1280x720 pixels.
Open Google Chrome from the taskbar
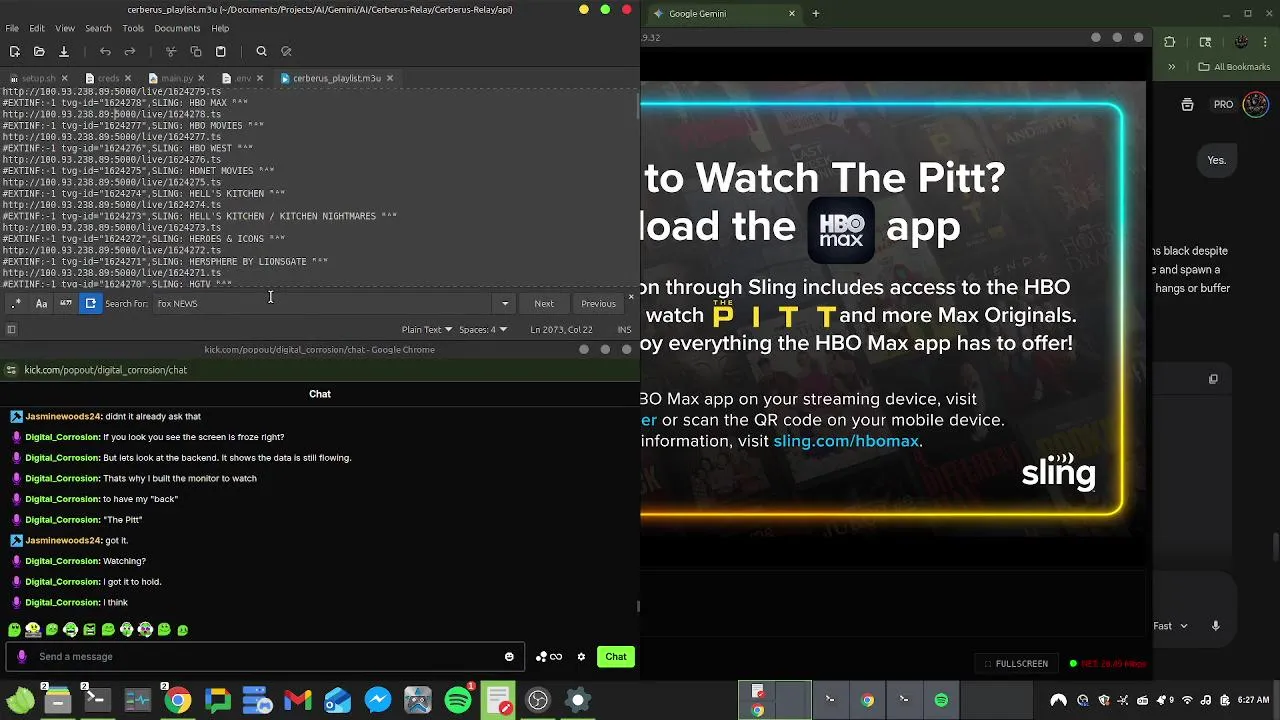[177, 700]
